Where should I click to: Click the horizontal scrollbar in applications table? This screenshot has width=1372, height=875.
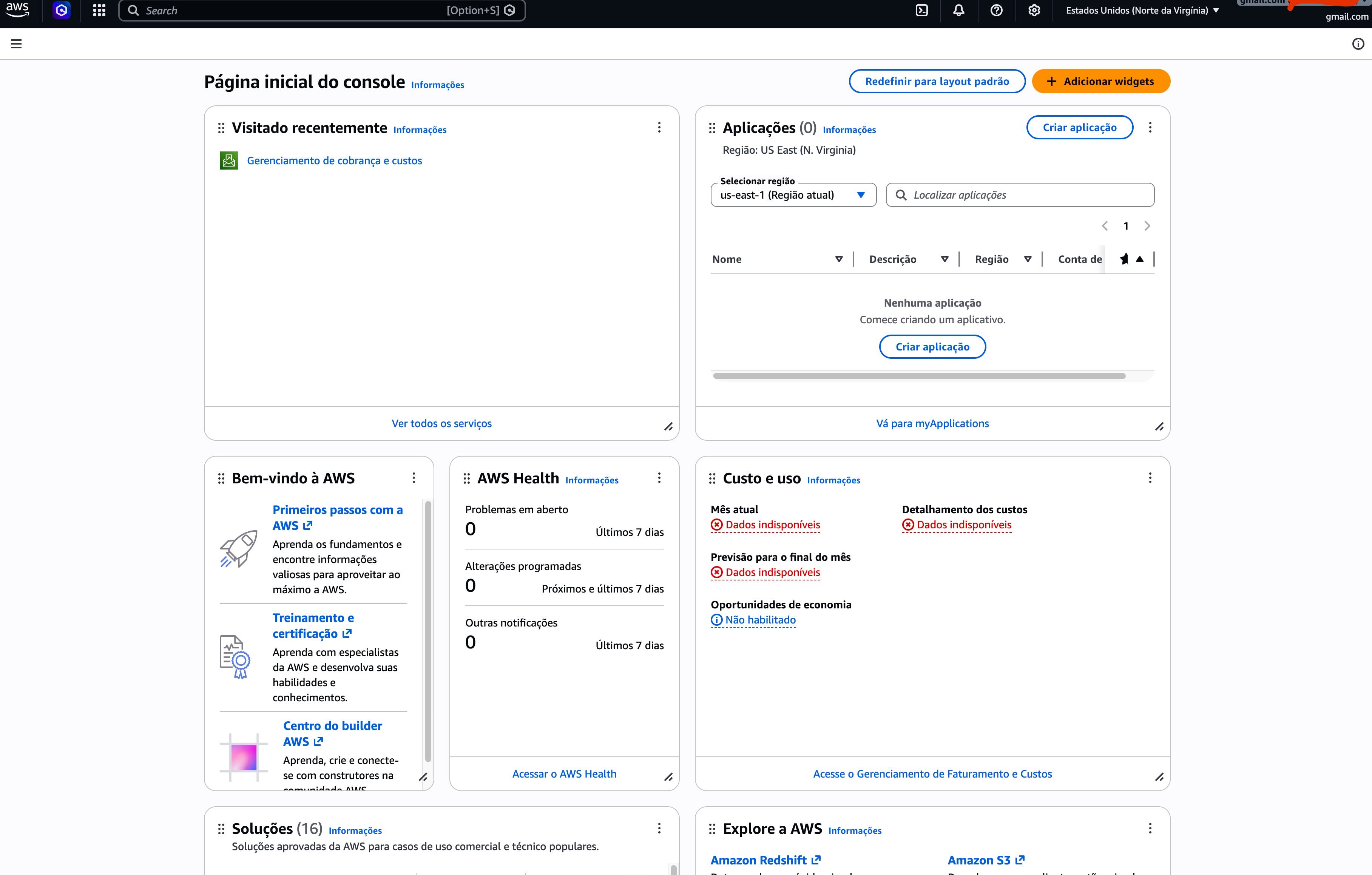point(918,376)
